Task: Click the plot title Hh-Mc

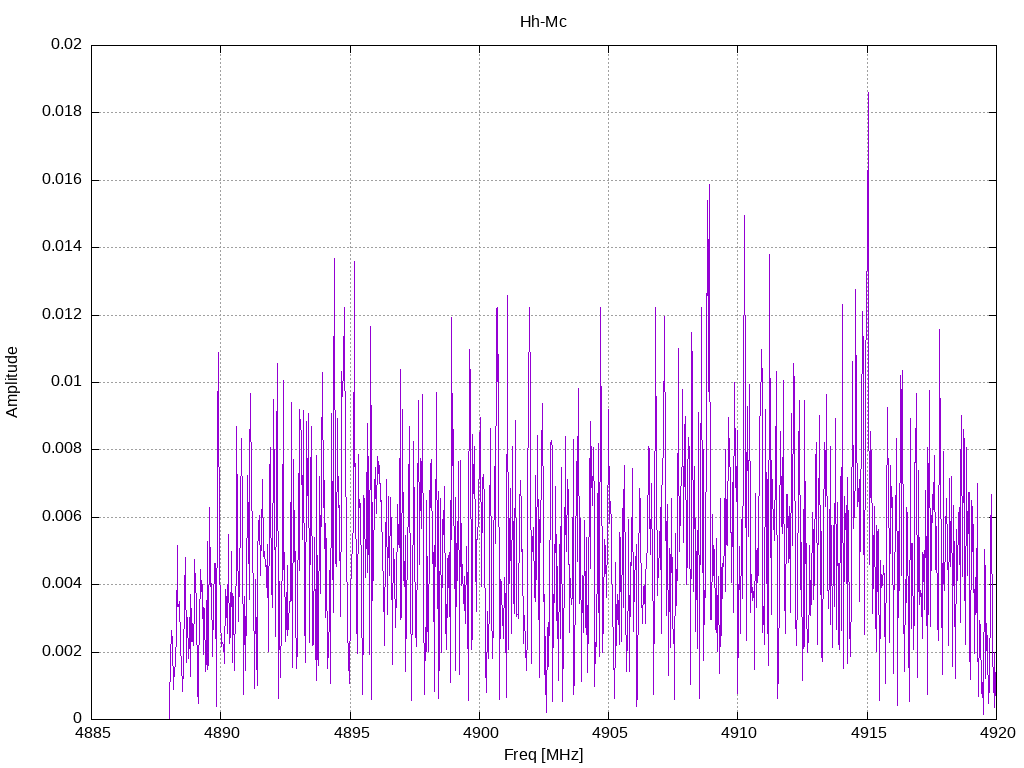Action: pos(543,22)
